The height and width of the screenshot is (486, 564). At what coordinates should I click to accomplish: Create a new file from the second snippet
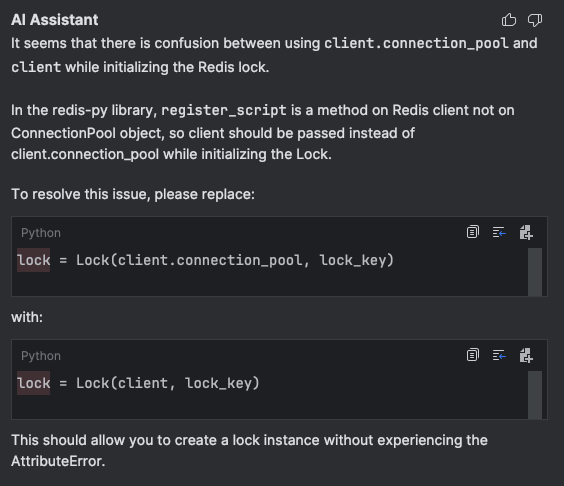tap(526, 355)
